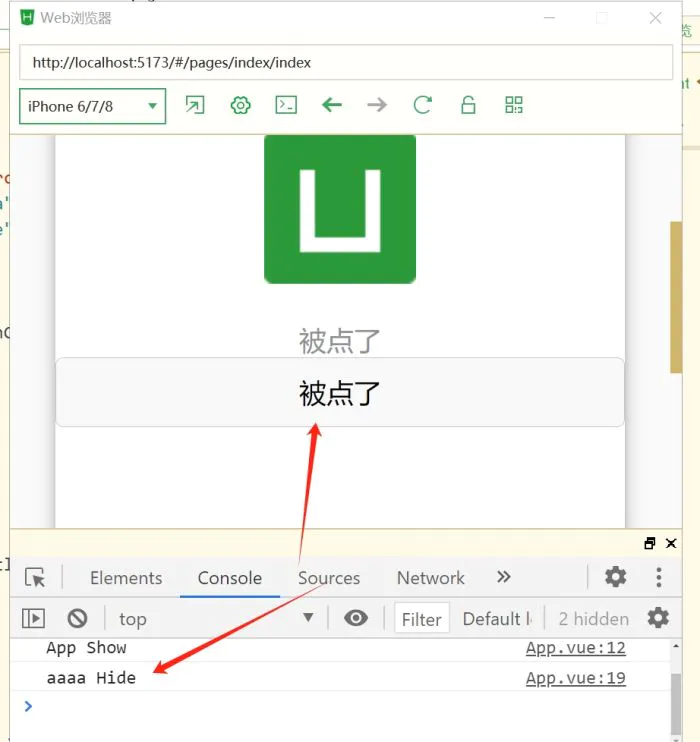Open DevTools settings gear next to tabs
Screen dimensions: 700x742
pos(615,577)
